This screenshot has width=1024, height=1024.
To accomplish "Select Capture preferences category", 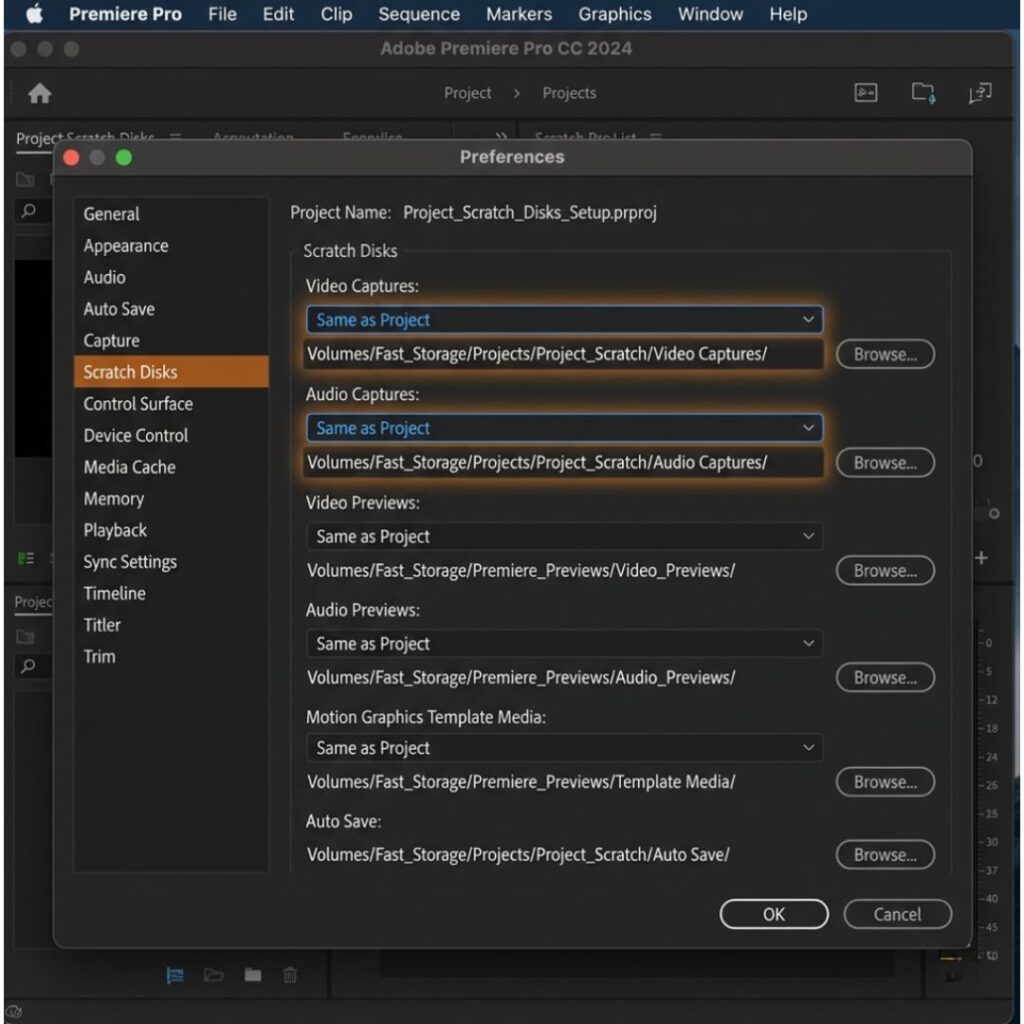I will [171, 340].
